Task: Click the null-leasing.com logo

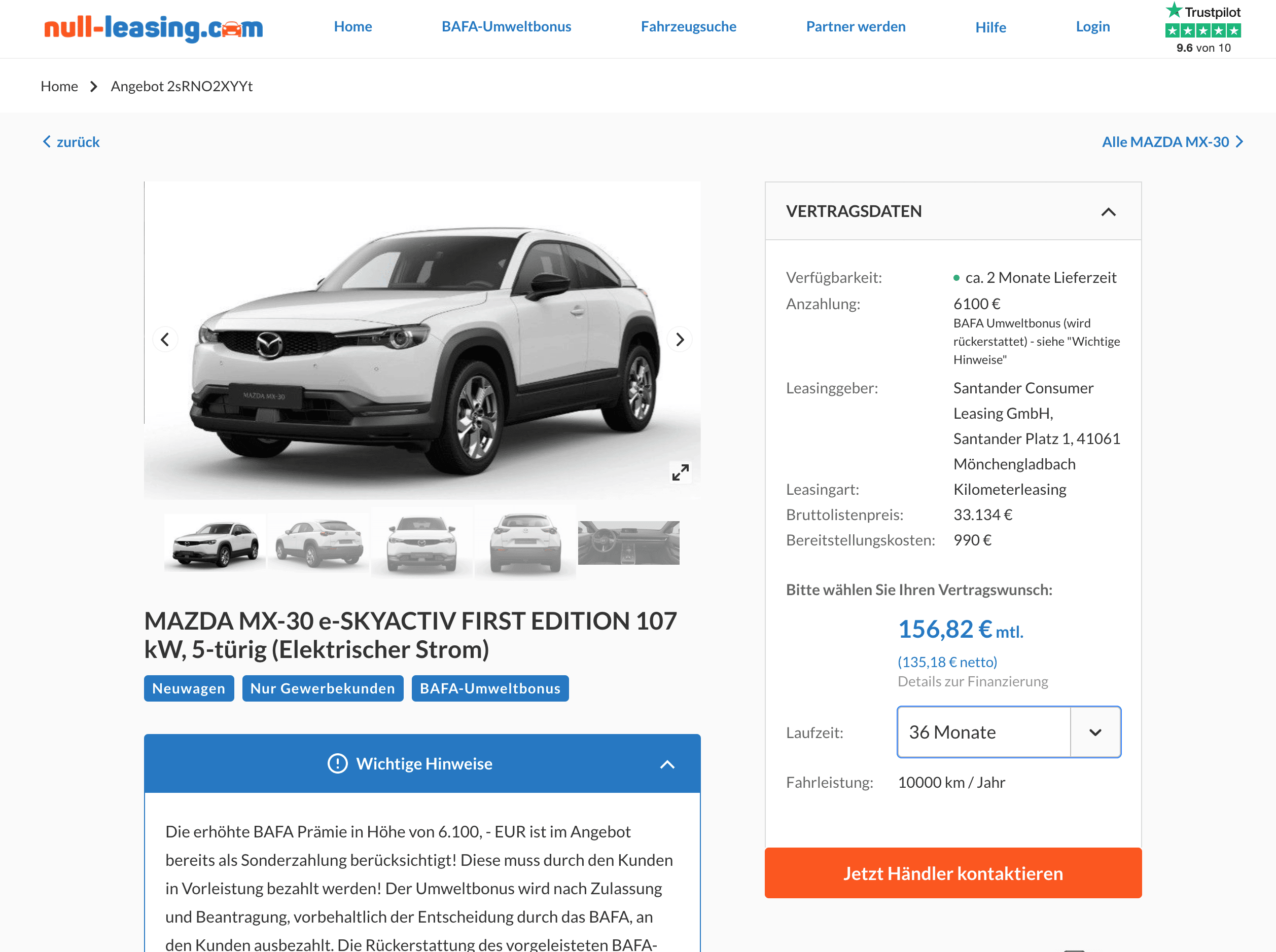Action: click(x=153, y=27)
